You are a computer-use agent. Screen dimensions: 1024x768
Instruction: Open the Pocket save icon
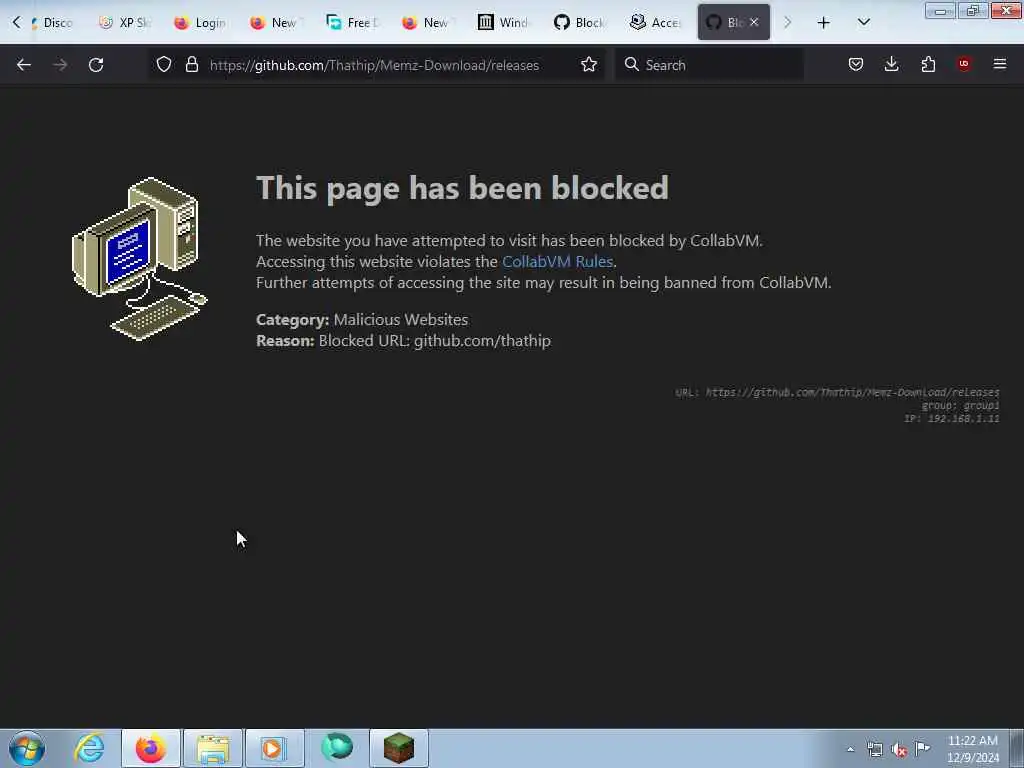click(856, 64)
